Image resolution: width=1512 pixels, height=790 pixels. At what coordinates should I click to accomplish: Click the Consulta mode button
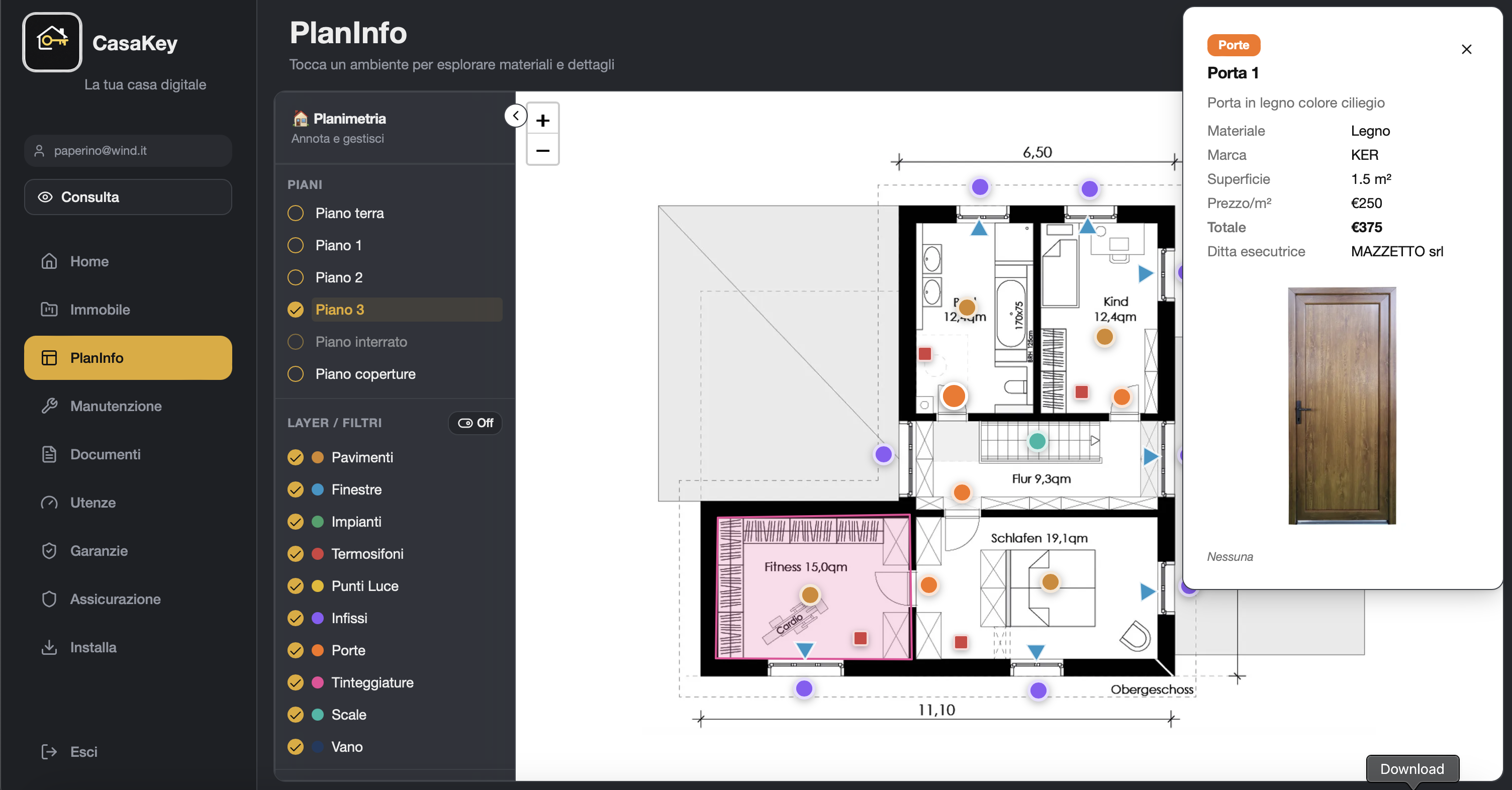tap(128, 196)
